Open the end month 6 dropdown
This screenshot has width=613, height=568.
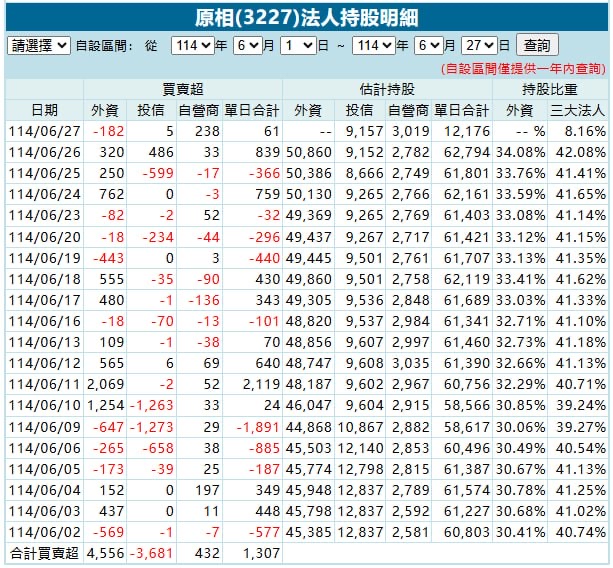point(429,46)
